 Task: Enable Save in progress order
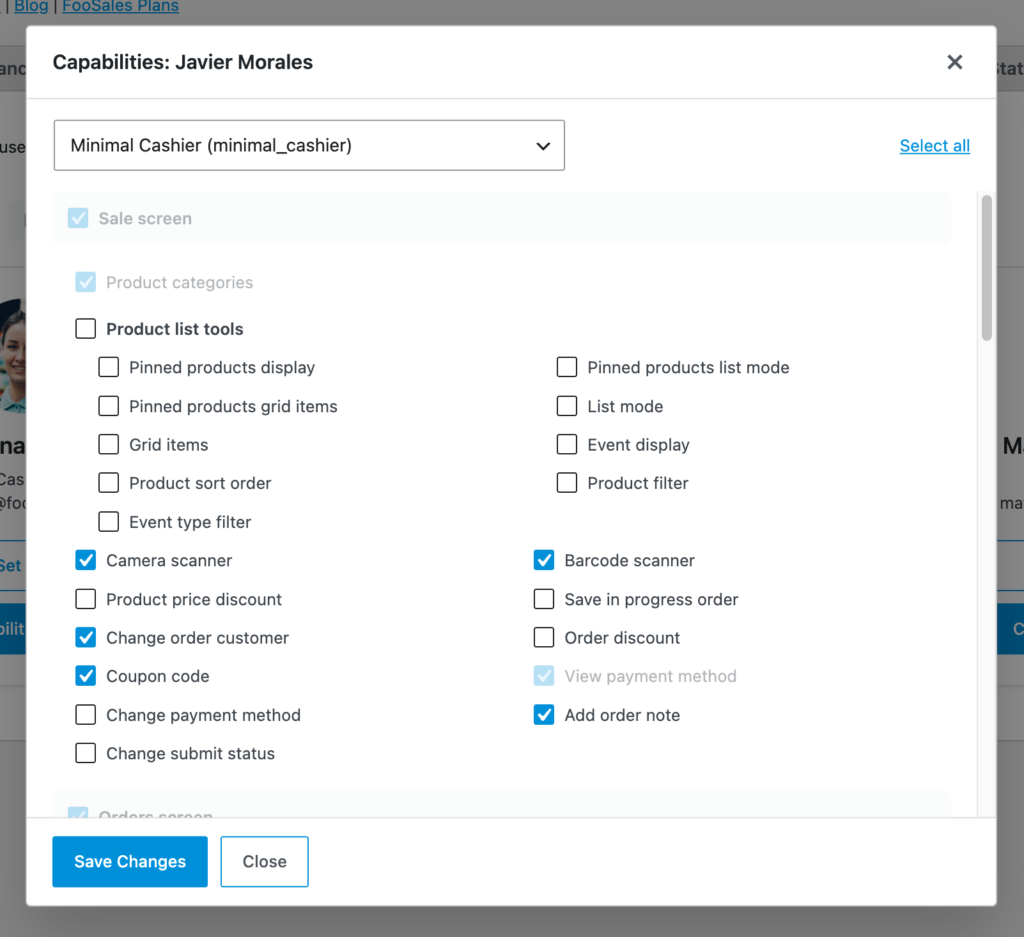point(544,599)
